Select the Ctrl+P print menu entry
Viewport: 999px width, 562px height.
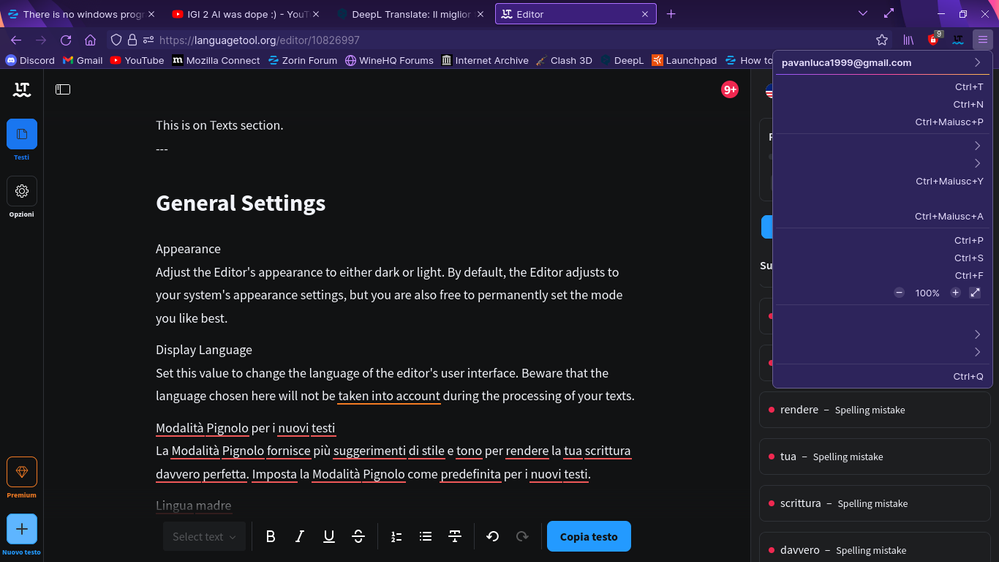pyautogui.click(x=881, y=240)
